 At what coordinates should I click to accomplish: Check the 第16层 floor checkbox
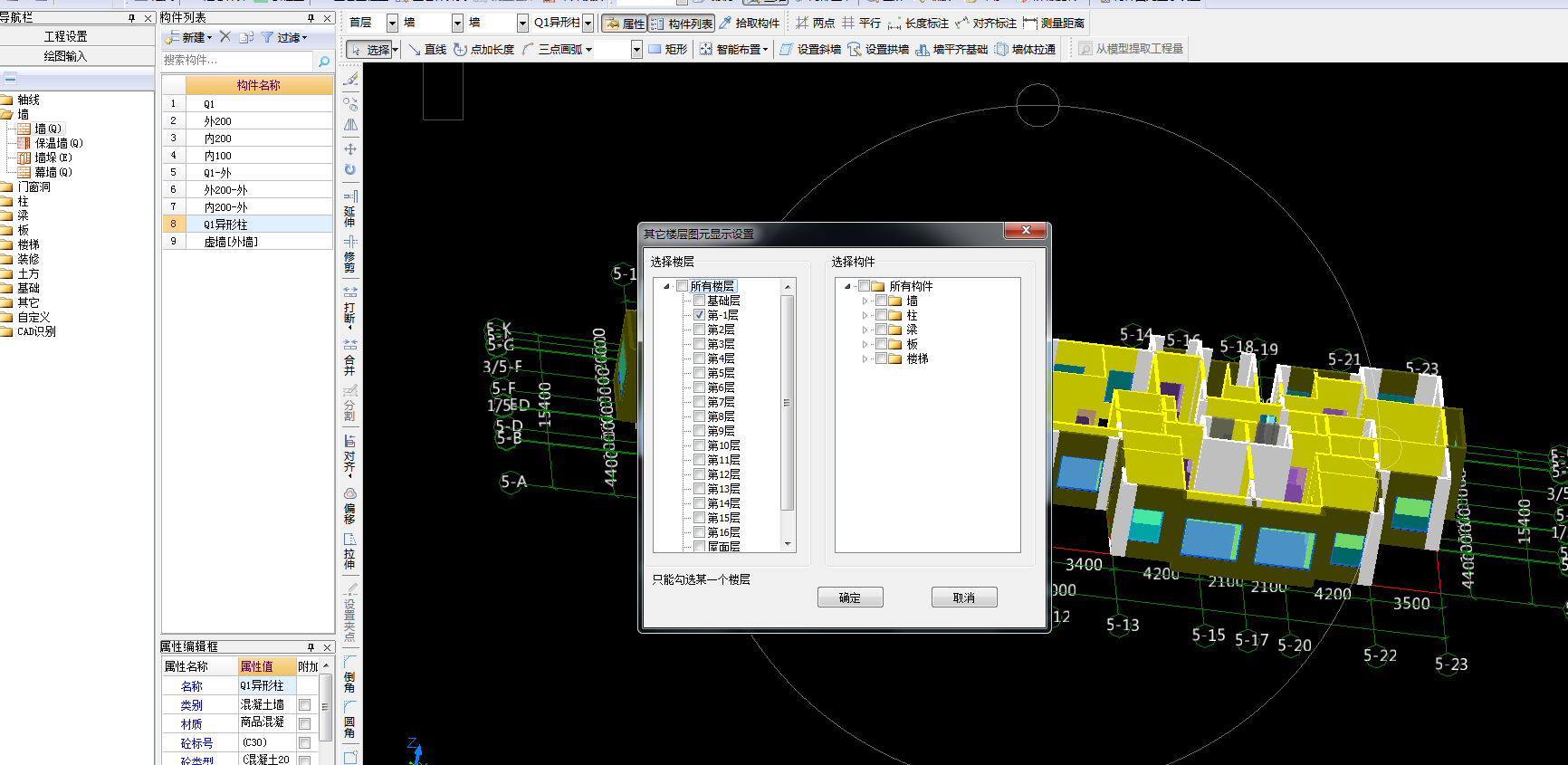coord(700,532)
